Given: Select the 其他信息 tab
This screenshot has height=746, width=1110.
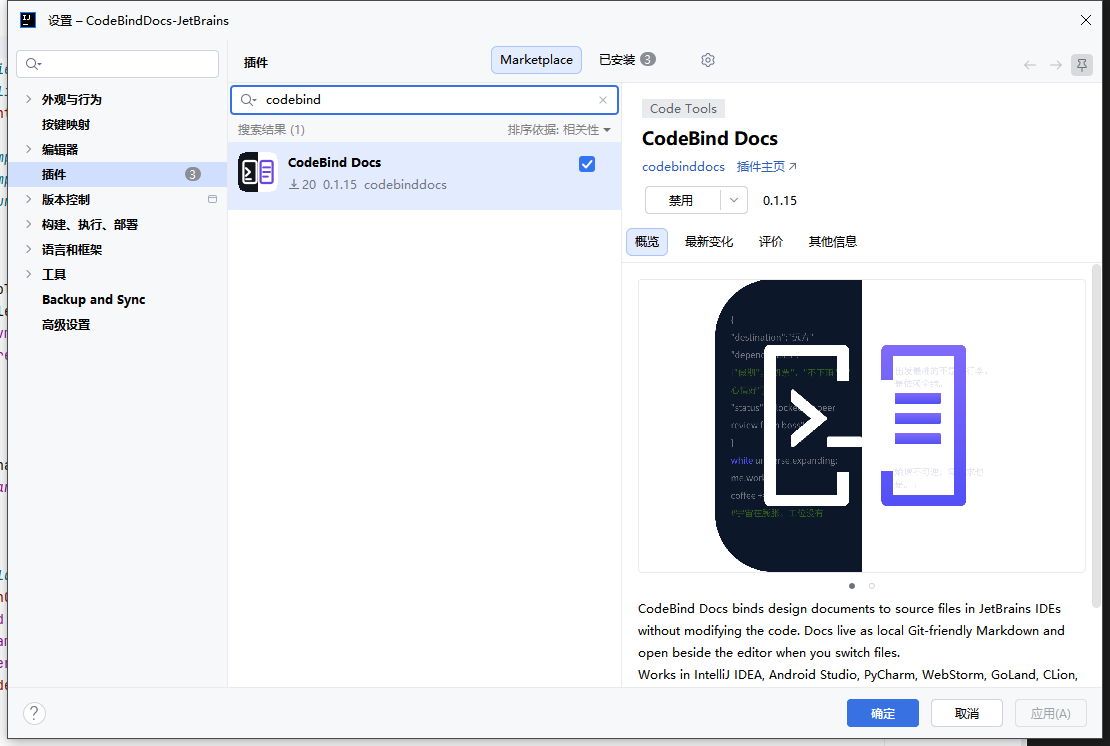Looking at the screenshot, I should pos(832,242).
